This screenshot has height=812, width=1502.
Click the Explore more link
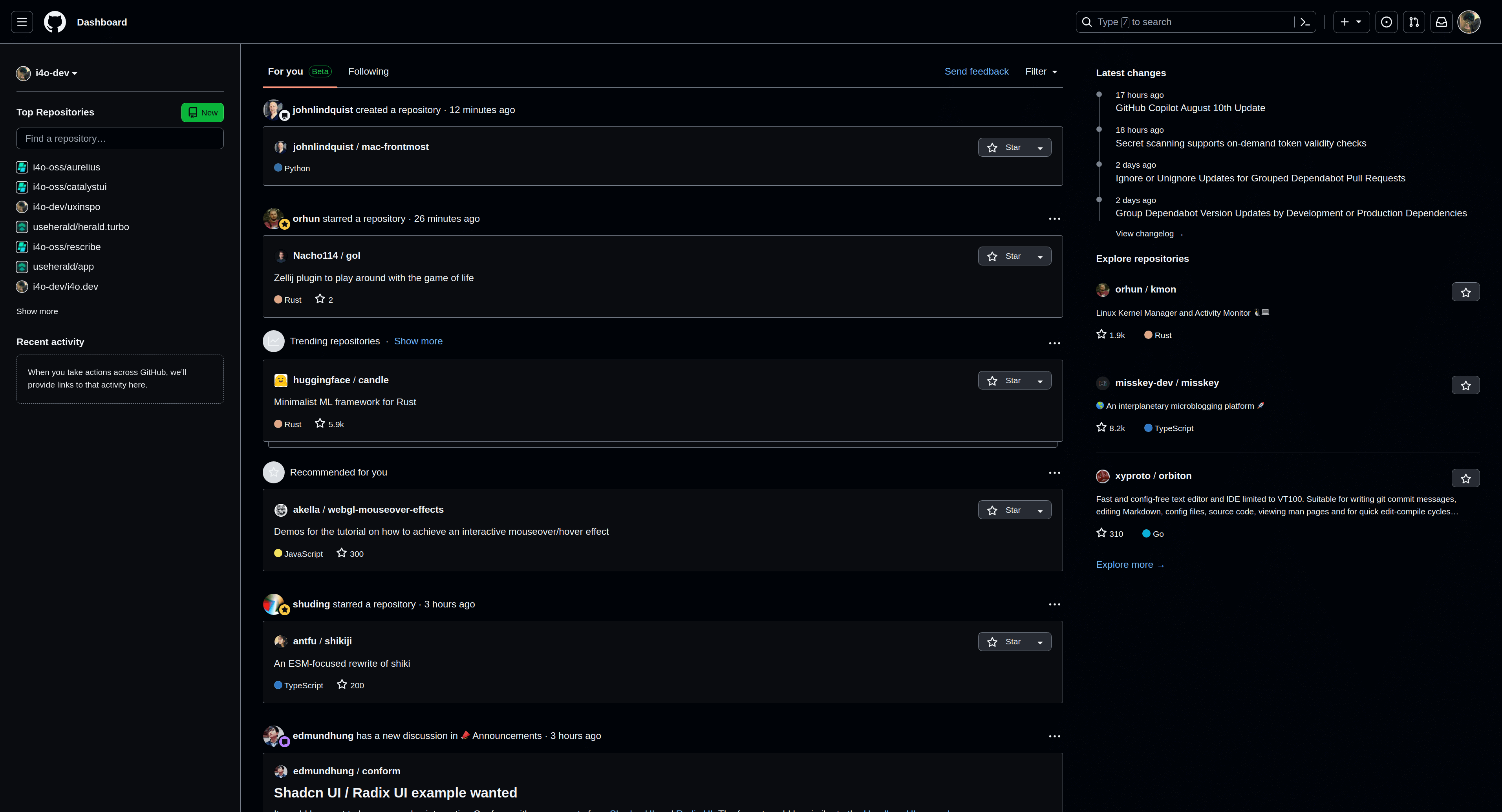click(1130, 565)
